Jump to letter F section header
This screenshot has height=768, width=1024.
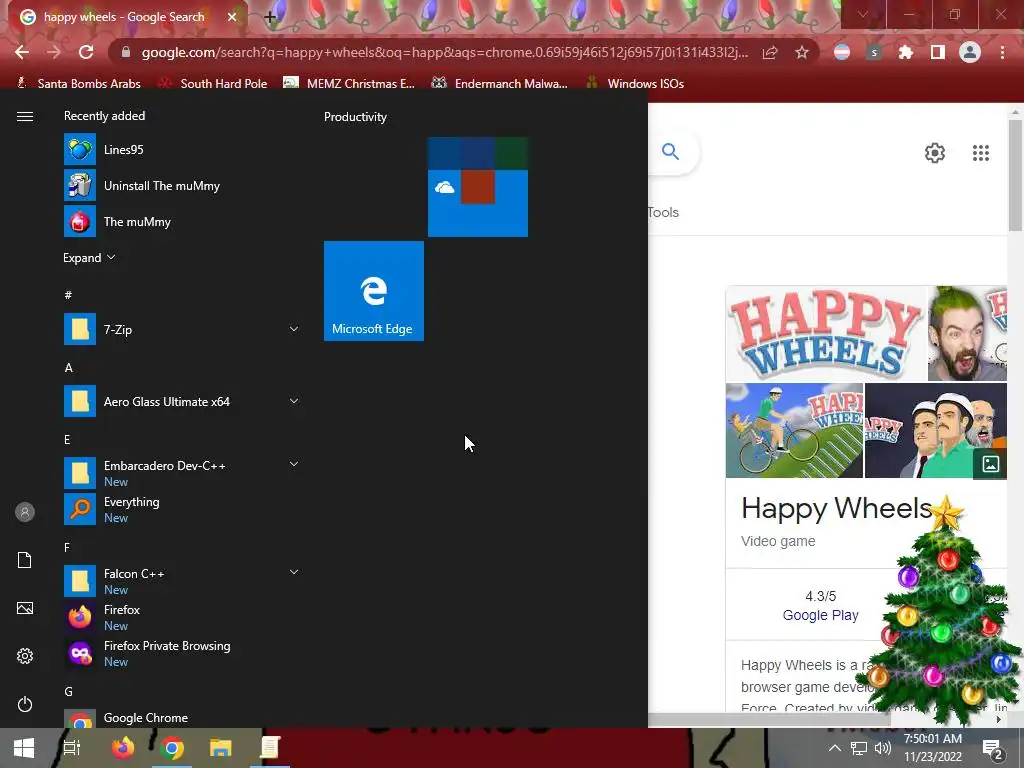[67, 547]
